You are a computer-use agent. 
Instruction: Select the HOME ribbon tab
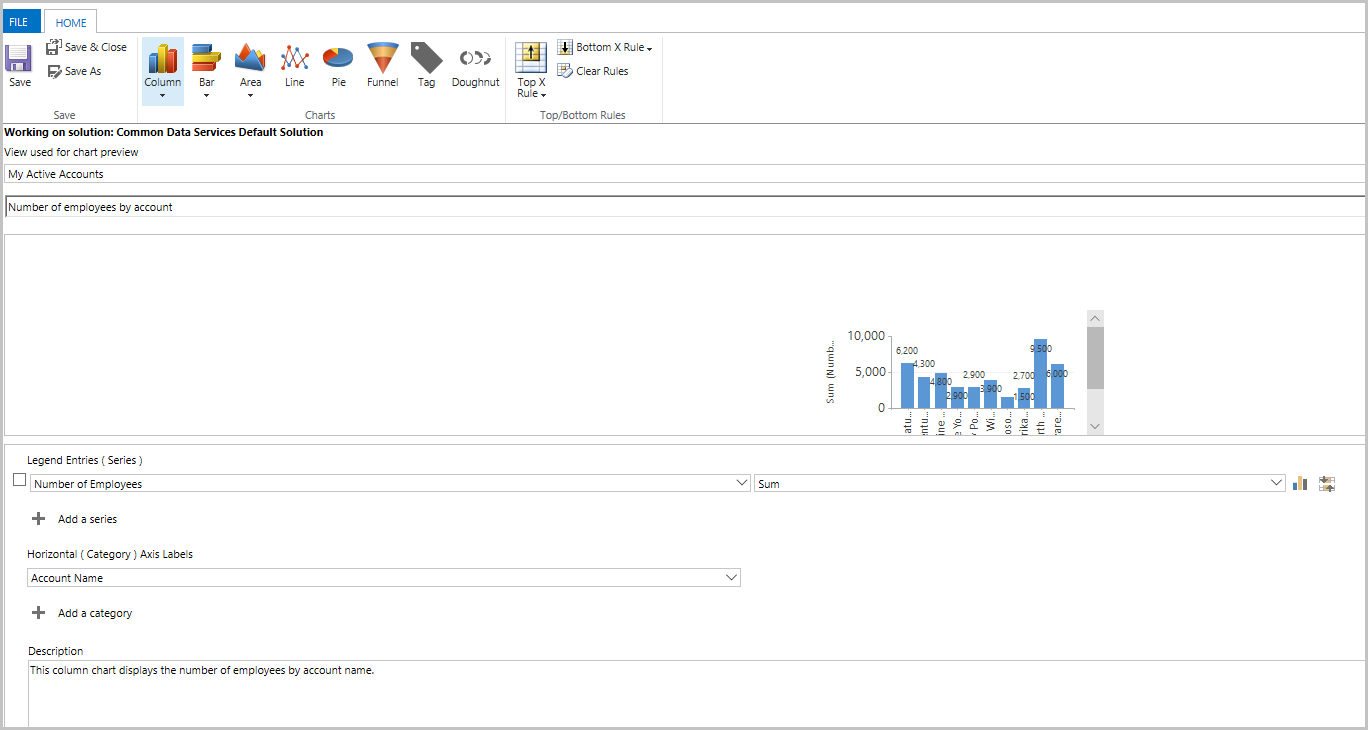point(70,21)
